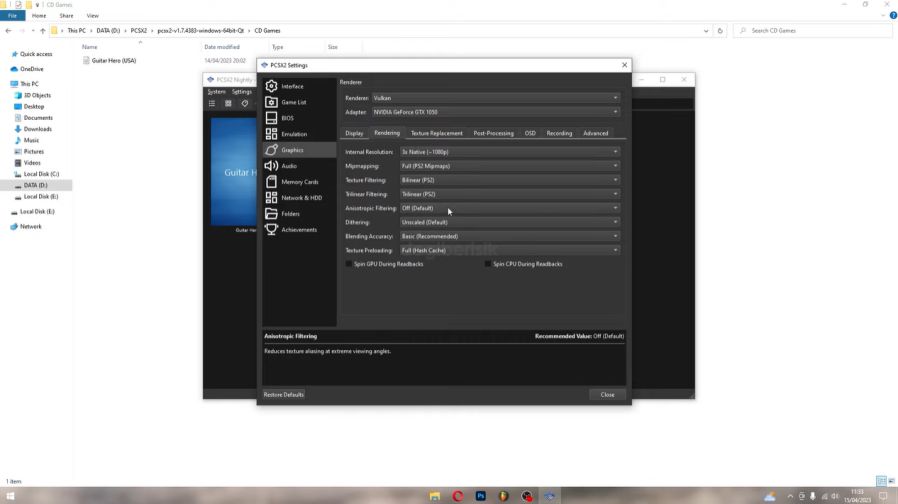Screen dimensions: 898x504
Task: Open the Folders settings icon
Action: tap(271, 214)
